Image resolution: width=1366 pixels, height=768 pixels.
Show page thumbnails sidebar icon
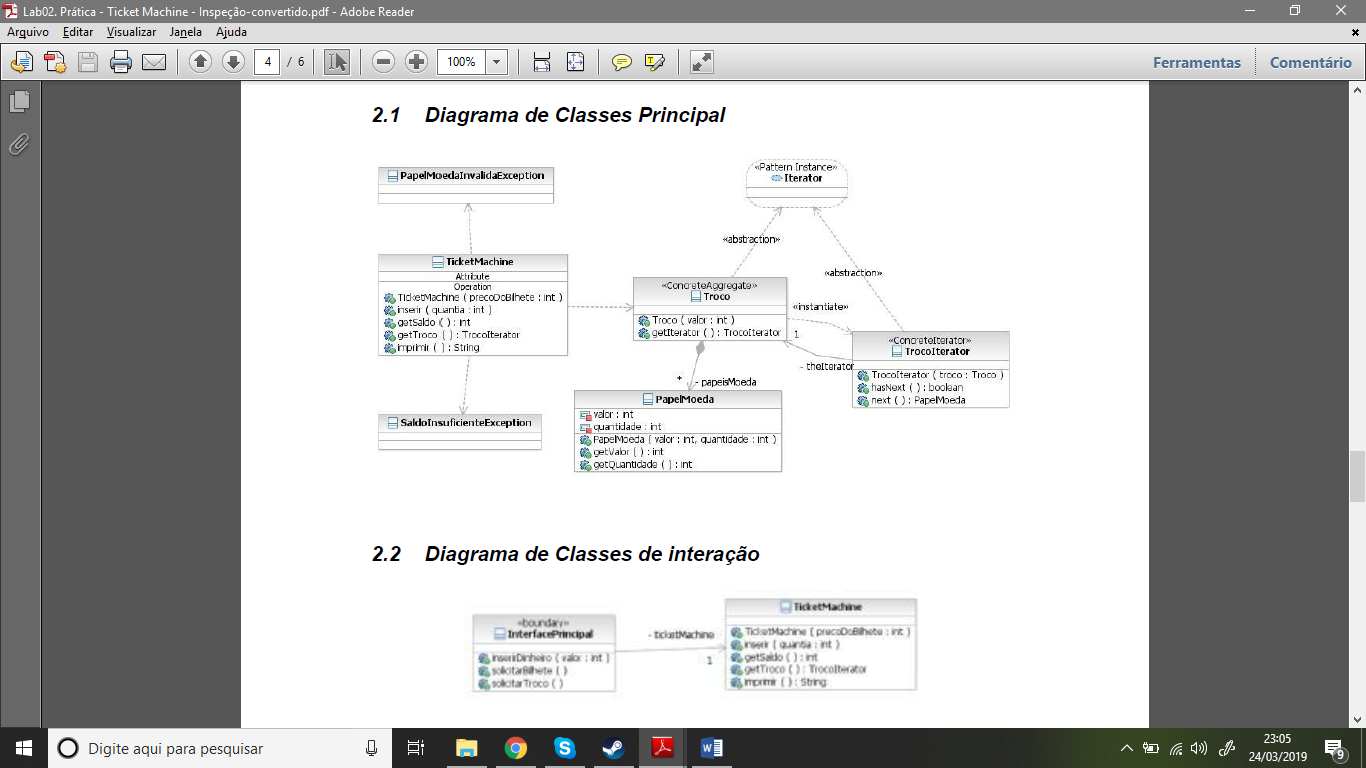coord(19,101)
